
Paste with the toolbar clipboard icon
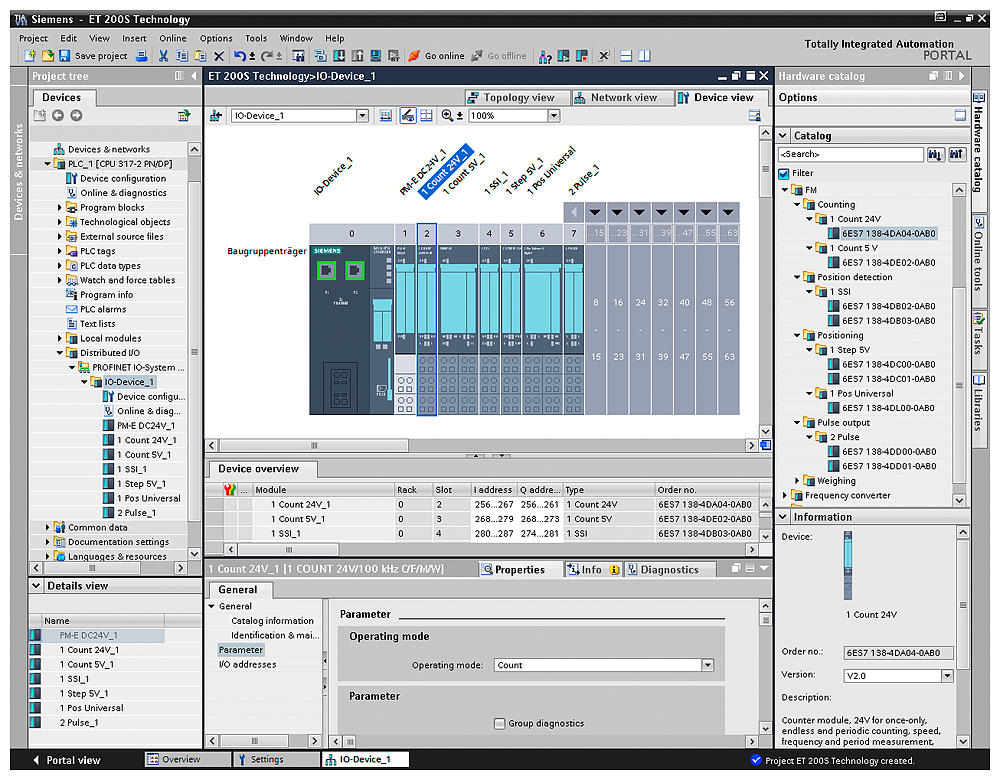click(200, 56)
